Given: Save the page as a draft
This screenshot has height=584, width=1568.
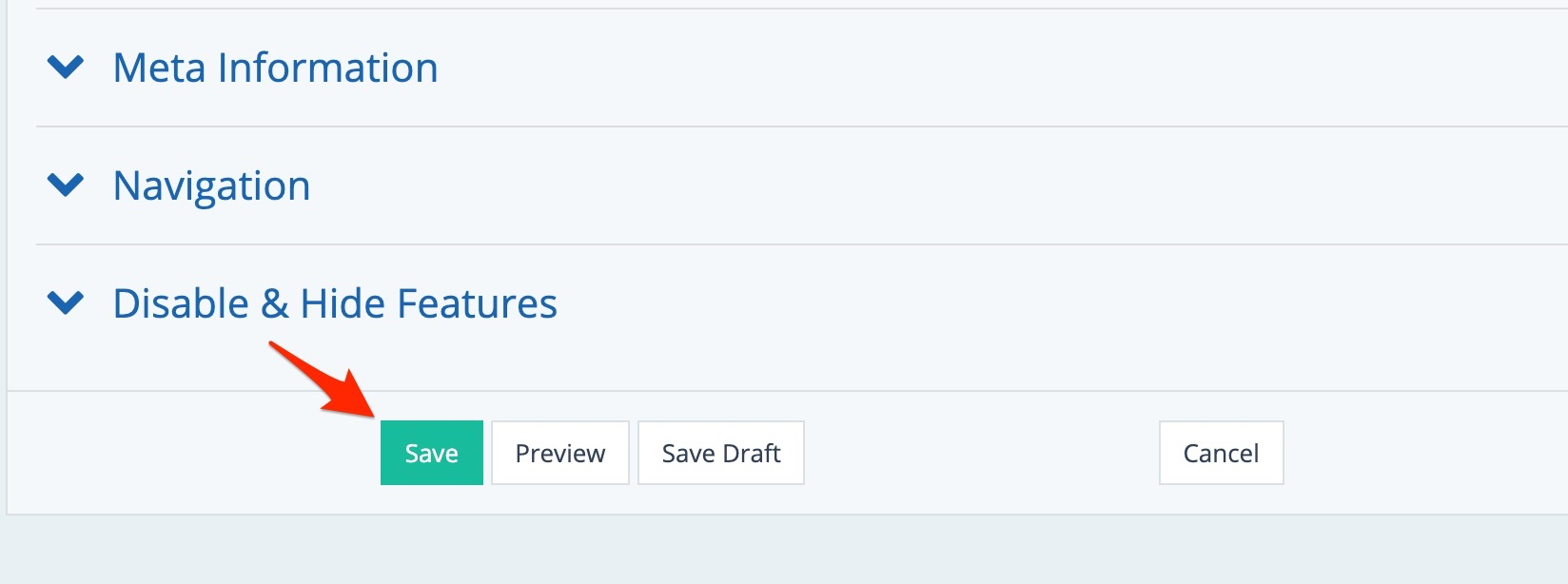Looking at the screenshot, I should tap(720, 453).
